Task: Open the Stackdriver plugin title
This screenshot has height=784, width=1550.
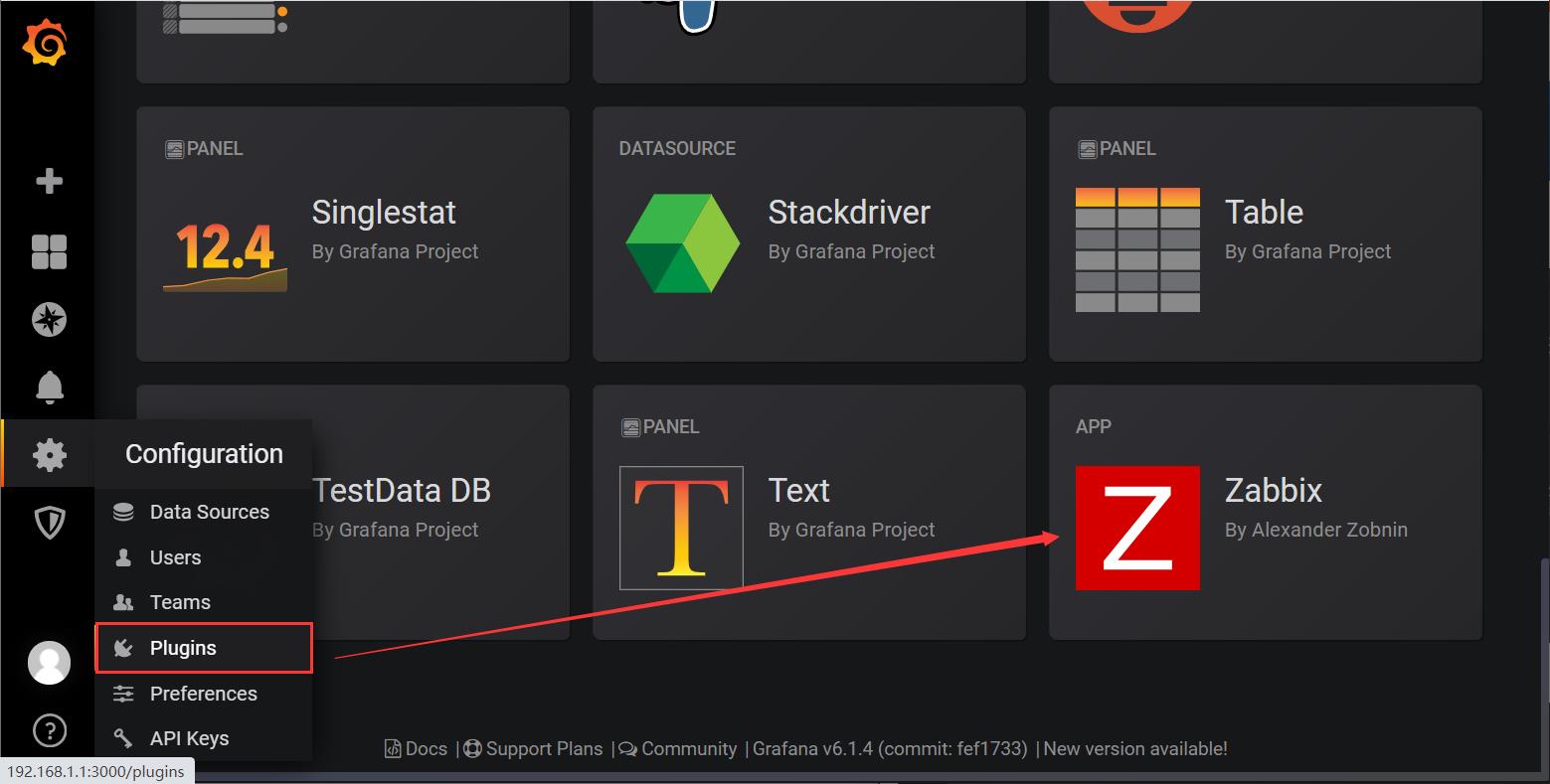Action: pyautogui.click(x=849, y=212)
